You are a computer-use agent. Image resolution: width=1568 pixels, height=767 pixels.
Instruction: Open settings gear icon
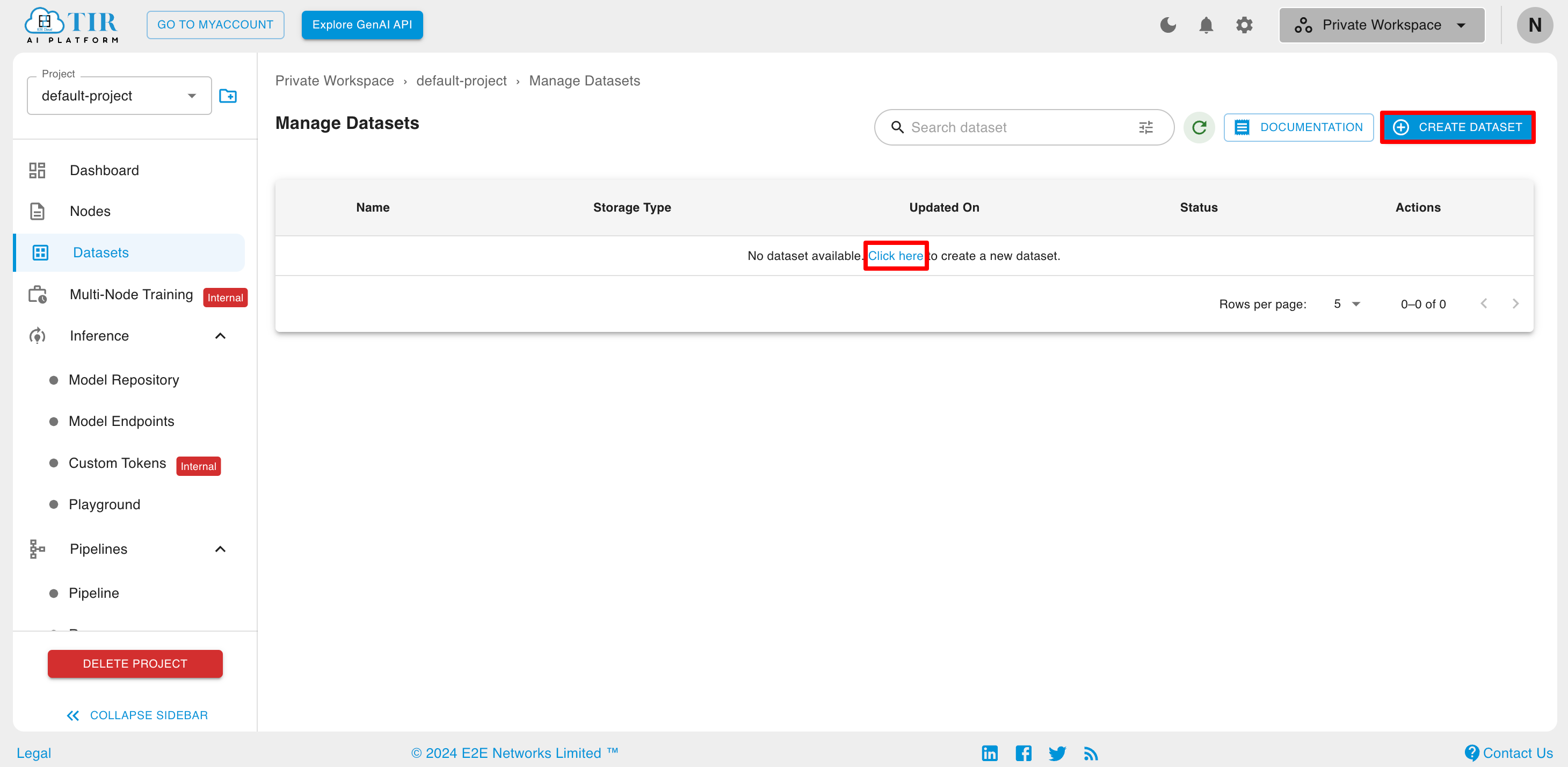[1244, 25]
